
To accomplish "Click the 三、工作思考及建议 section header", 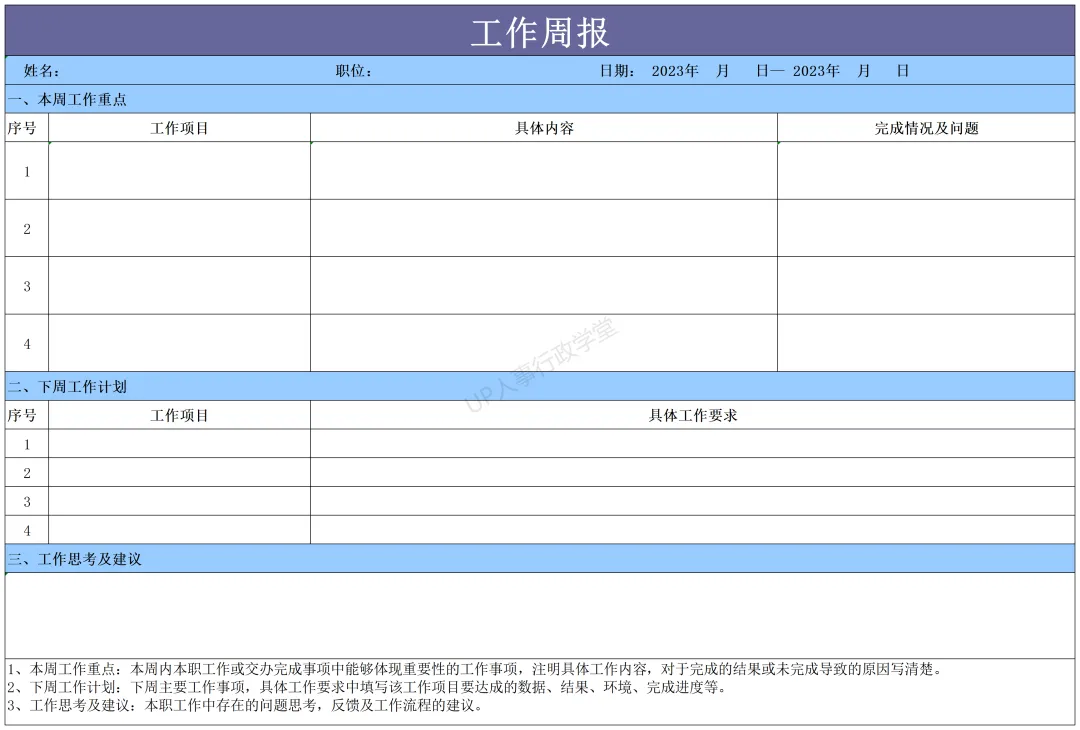I will coord(540,559).
